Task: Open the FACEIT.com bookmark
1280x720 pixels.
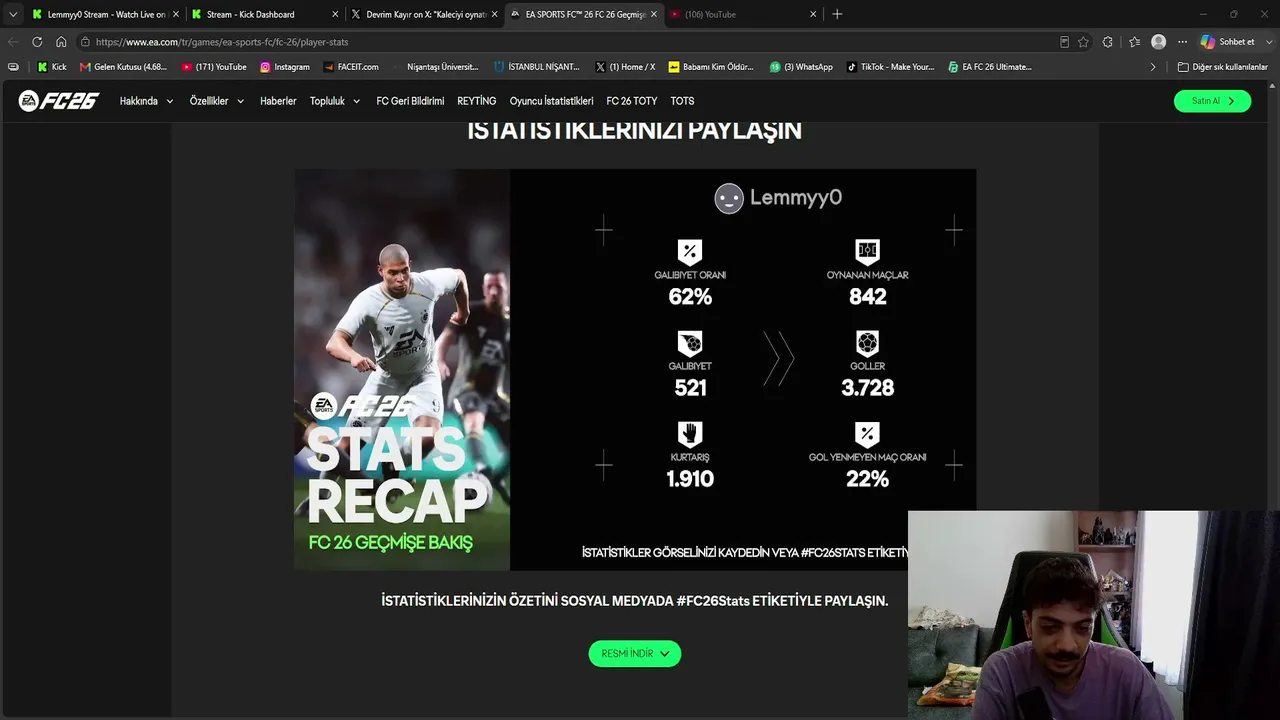Action: click(x=351, y=67)
